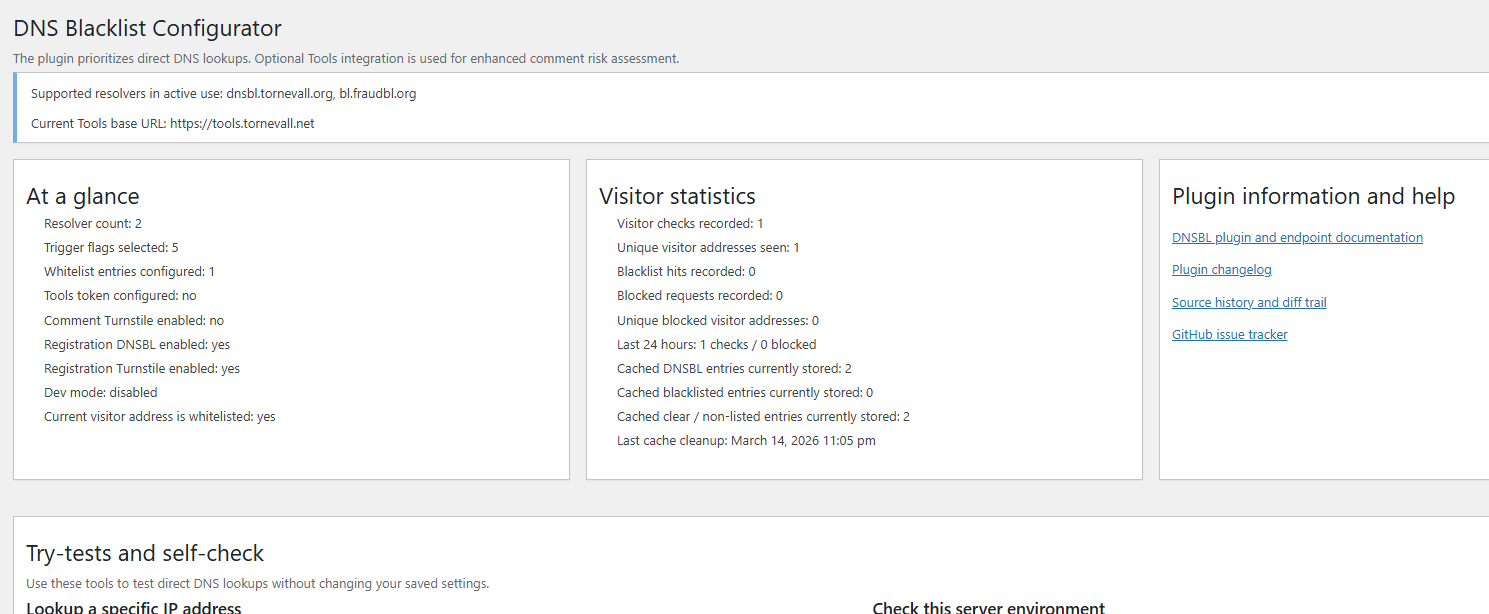Screen dimensions: 1489x614
Task: Open the Plugin changelog
Action: 1221,269
